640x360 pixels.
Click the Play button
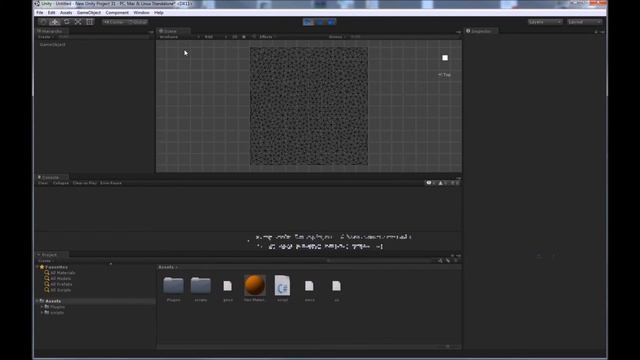pos(308,22)
